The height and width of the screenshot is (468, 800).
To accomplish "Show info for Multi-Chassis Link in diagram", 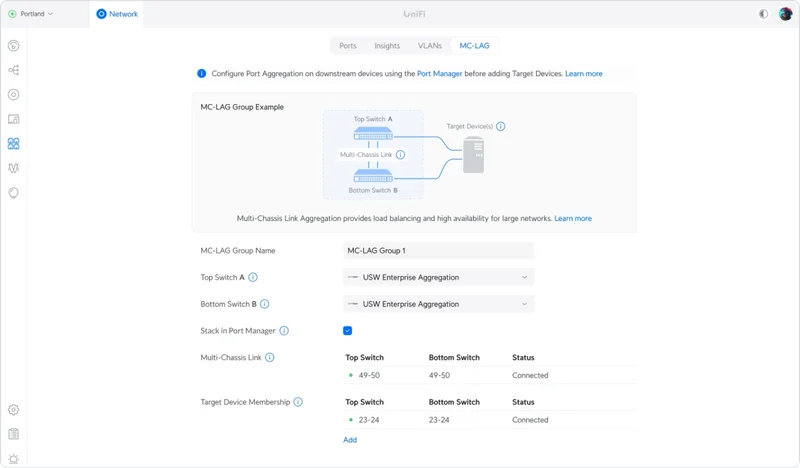I will 401,155.
